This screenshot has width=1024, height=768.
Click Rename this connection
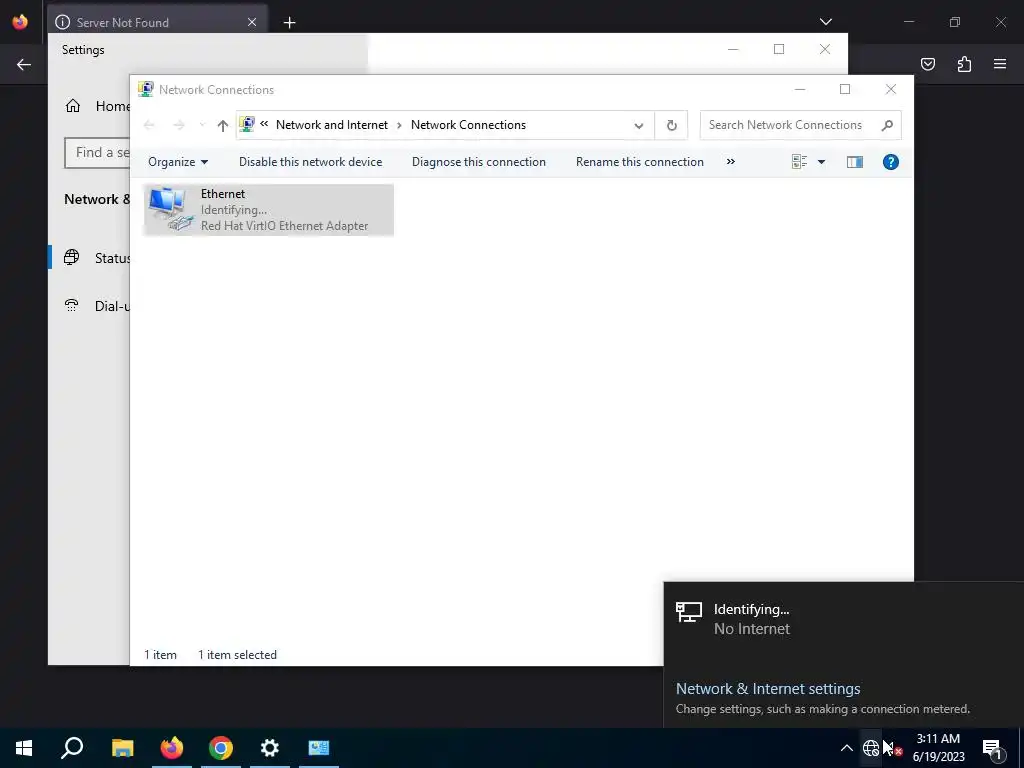click(x=639, y=162)
